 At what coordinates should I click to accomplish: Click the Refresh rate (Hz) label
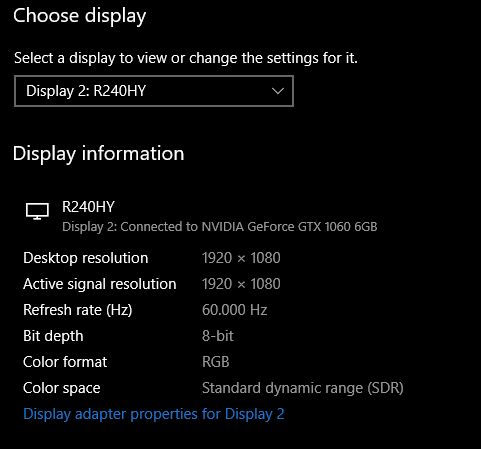coord(78,310)
